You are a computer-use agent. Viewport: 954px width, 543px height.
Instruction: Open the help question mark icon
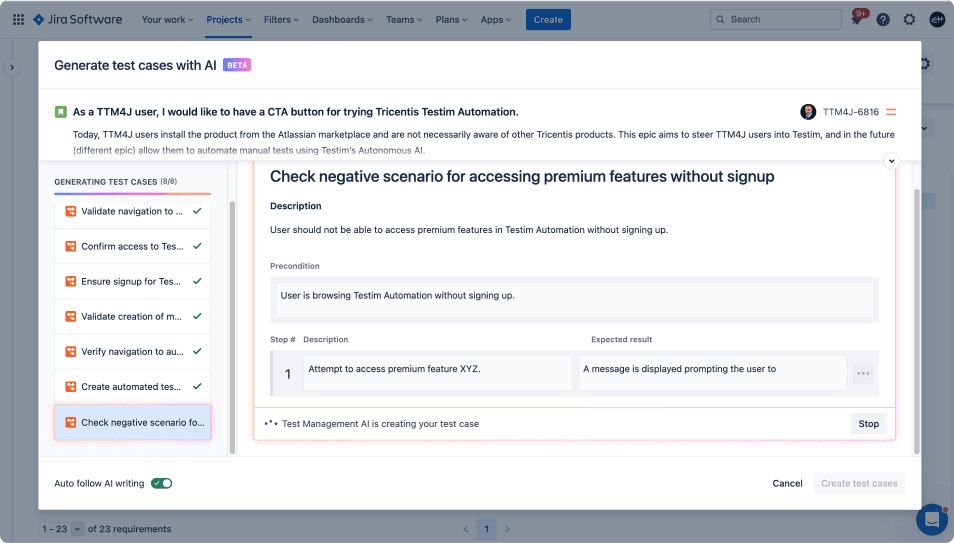883,19
